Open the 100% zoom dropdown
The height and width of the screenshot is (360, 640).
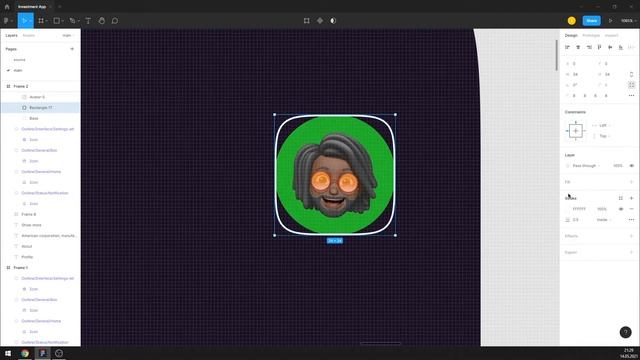(629, 20)
